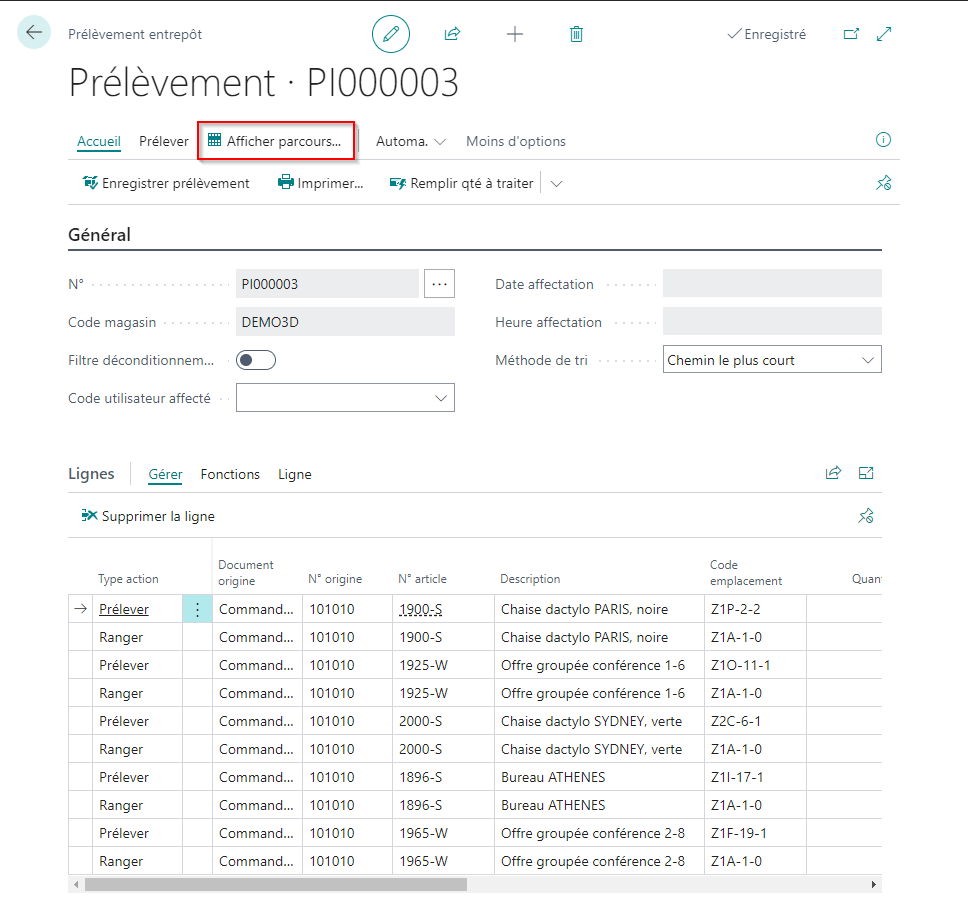Click the expand fullscreen arrows icon
The image size is (968, 914).
coord(884,34)
